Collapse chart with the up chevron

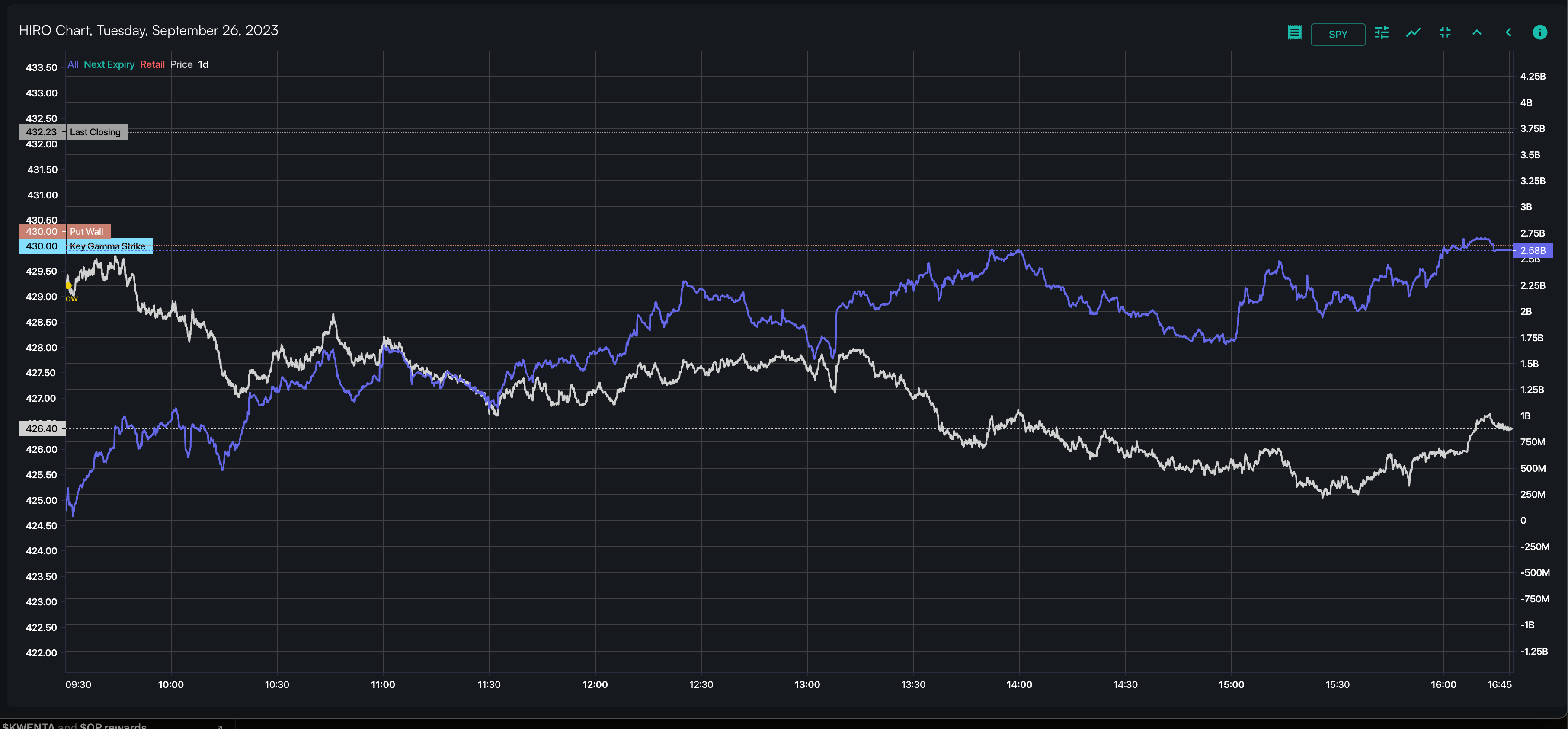(x=1477, y=33)
